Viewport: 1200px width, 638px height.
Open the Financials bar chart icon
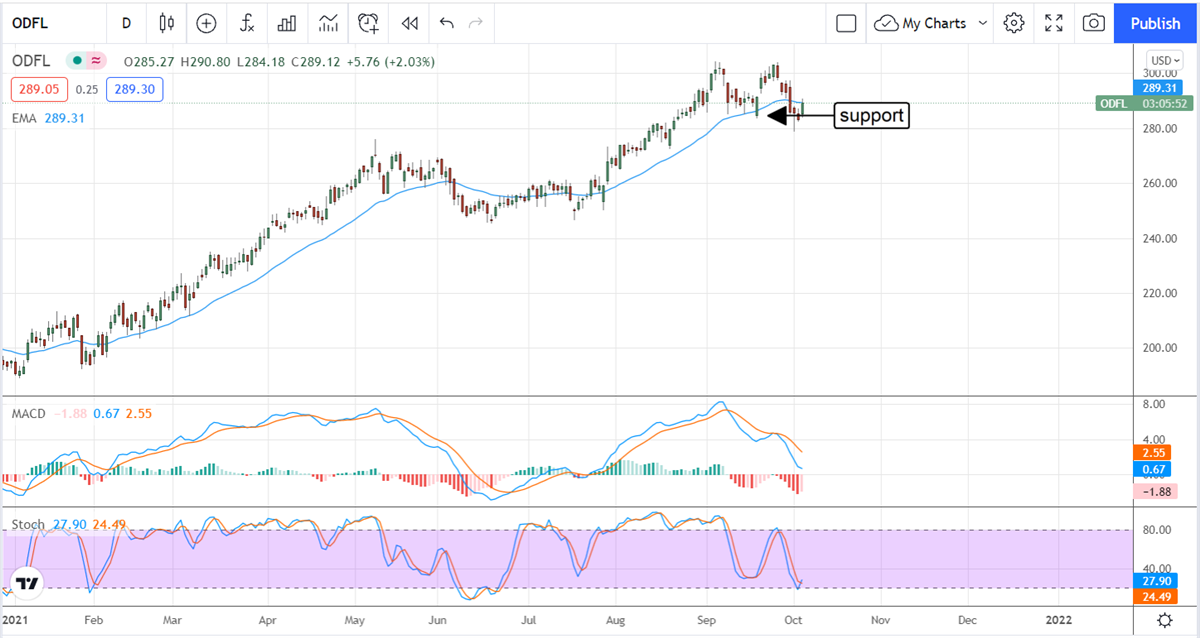287,22
